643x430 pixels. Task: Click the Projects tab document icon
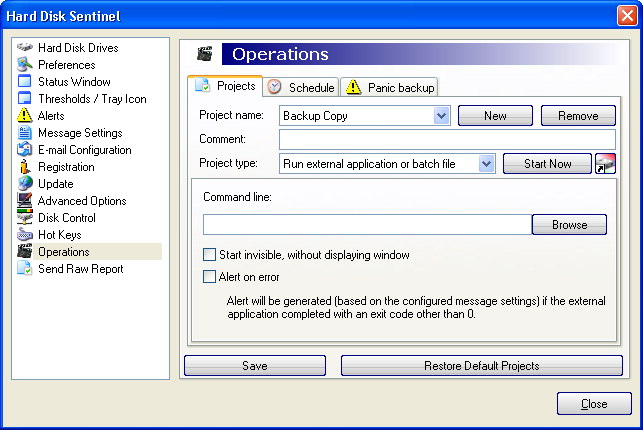point(203,85)
